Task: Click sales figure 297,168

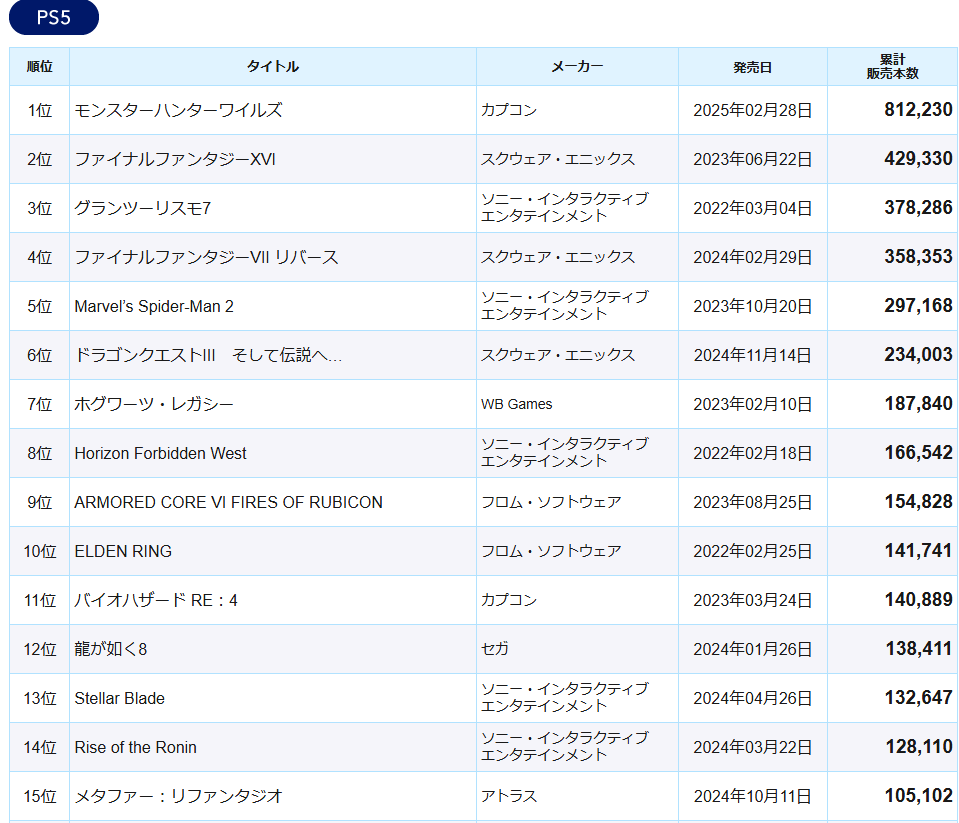Action: click(918, 306)
